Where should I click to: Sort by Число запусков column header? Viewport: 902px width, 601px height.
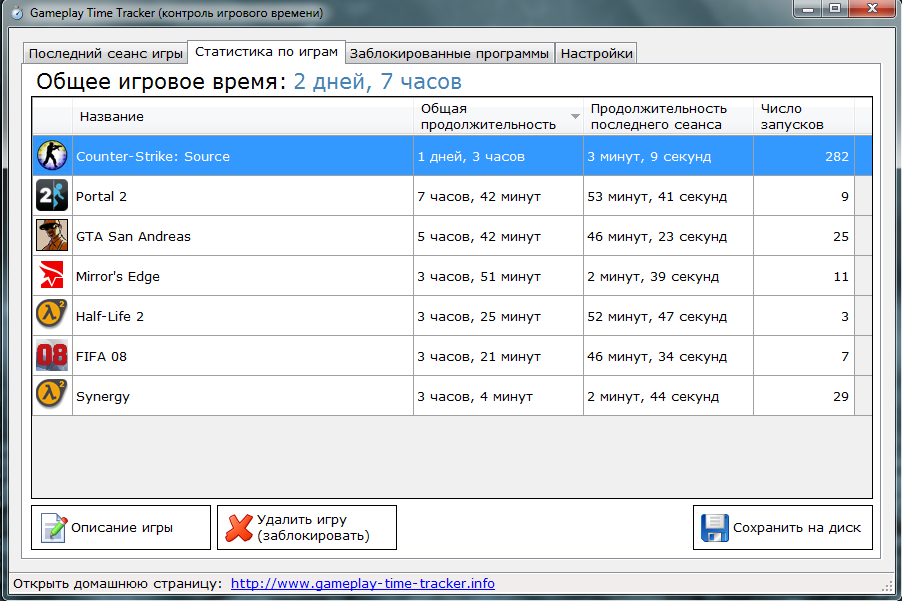(x=804, y=116)
